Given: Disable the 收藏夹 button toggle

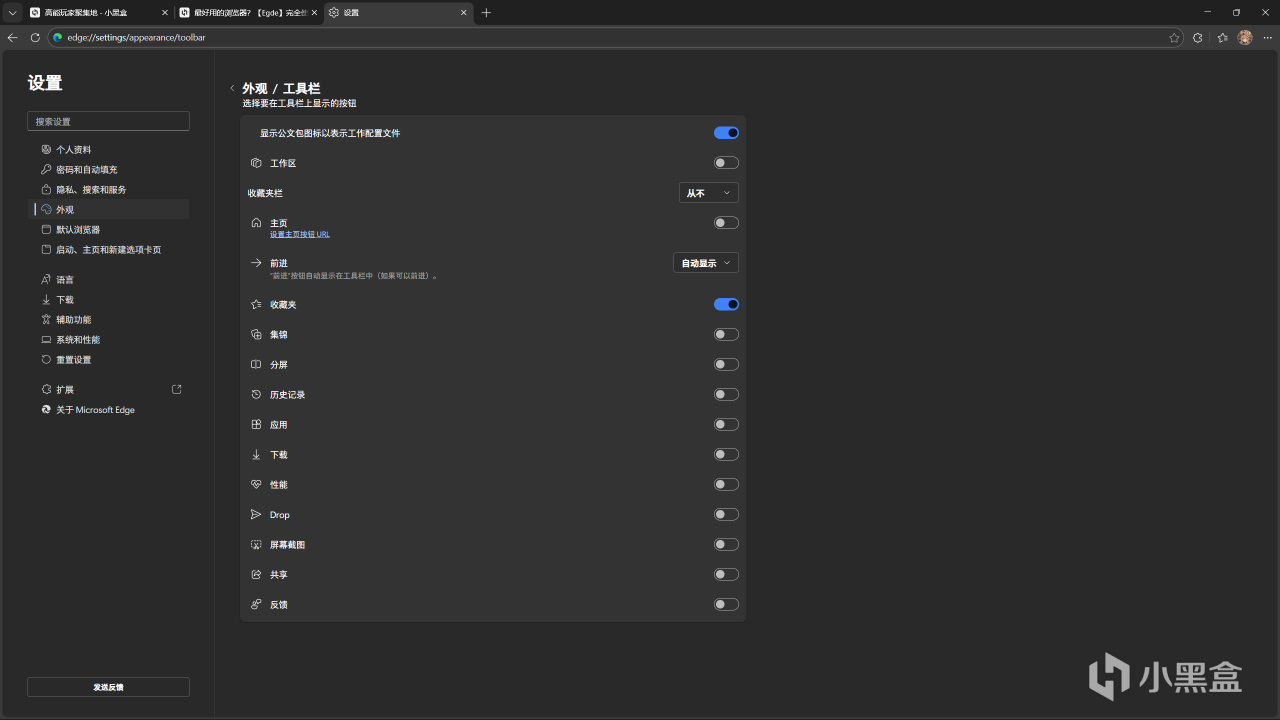Looking at the screenshot, I should (726, 304).
